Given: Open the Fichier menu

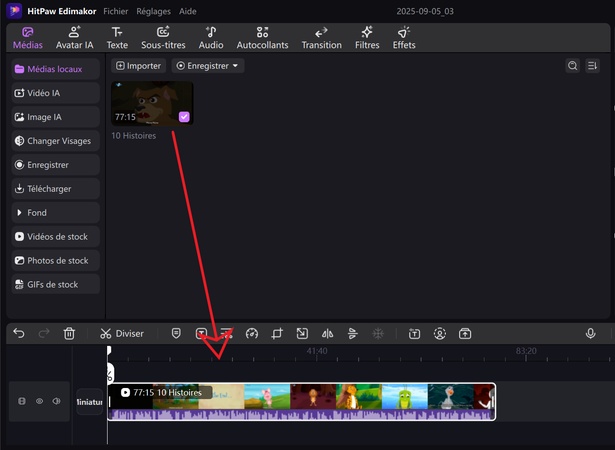Looking at the screenshot, I should (115, 10).
